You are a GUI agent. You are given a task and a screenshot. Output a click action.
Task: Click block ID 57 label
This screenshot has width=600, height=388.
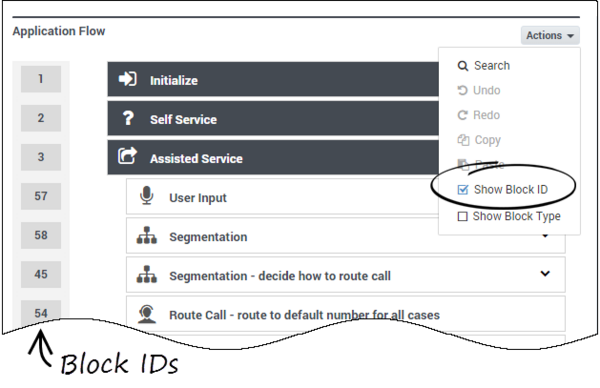(41, 196)
